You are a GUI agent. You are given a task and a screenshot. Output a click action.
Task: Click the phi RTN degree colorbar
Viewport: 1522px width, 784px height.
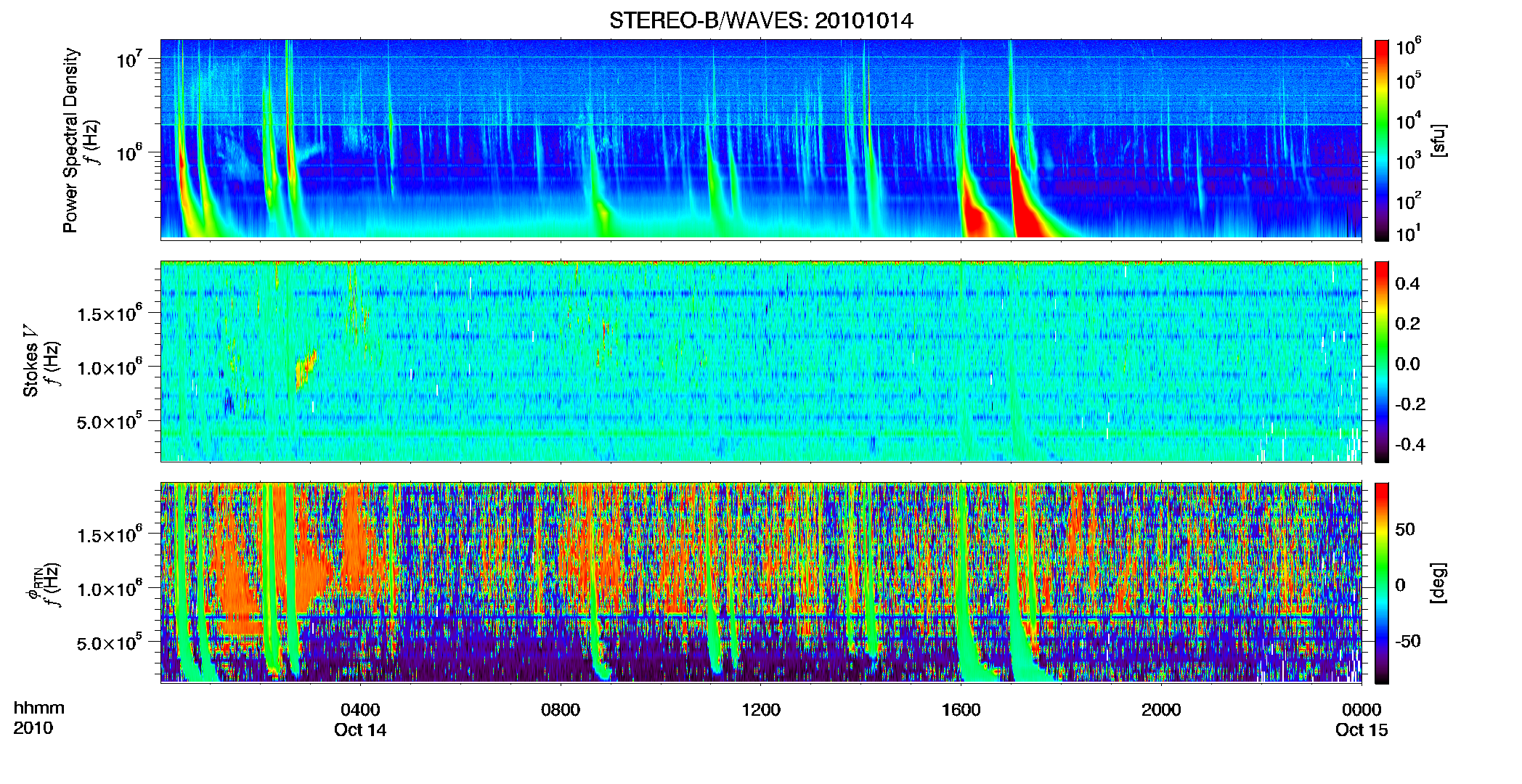click(1381, 583)
